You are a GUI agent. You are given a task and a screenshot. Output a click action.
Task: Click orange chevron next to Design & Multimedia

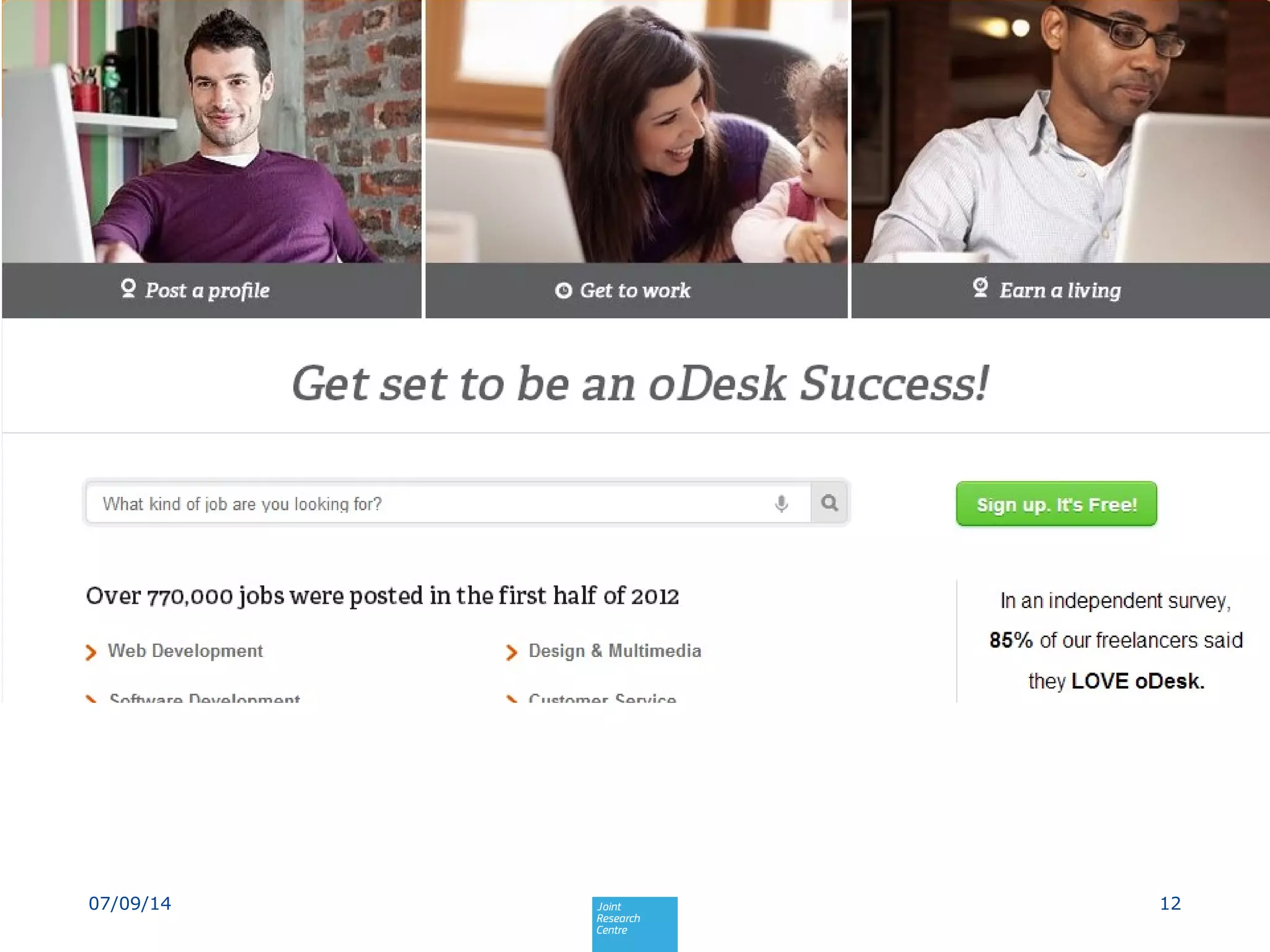point(512,652)
